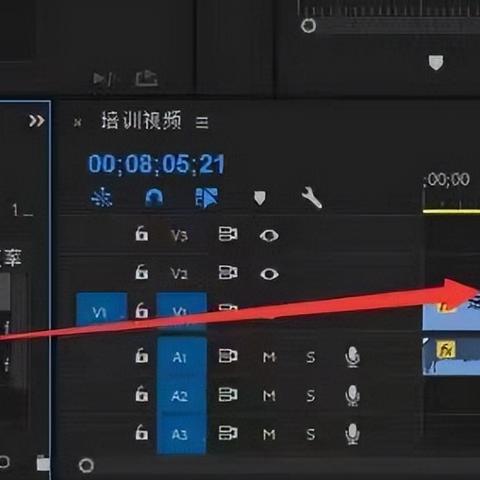Toggle A1 track targeting
This screenshot has width=480, height=480.
coord(181,356)
